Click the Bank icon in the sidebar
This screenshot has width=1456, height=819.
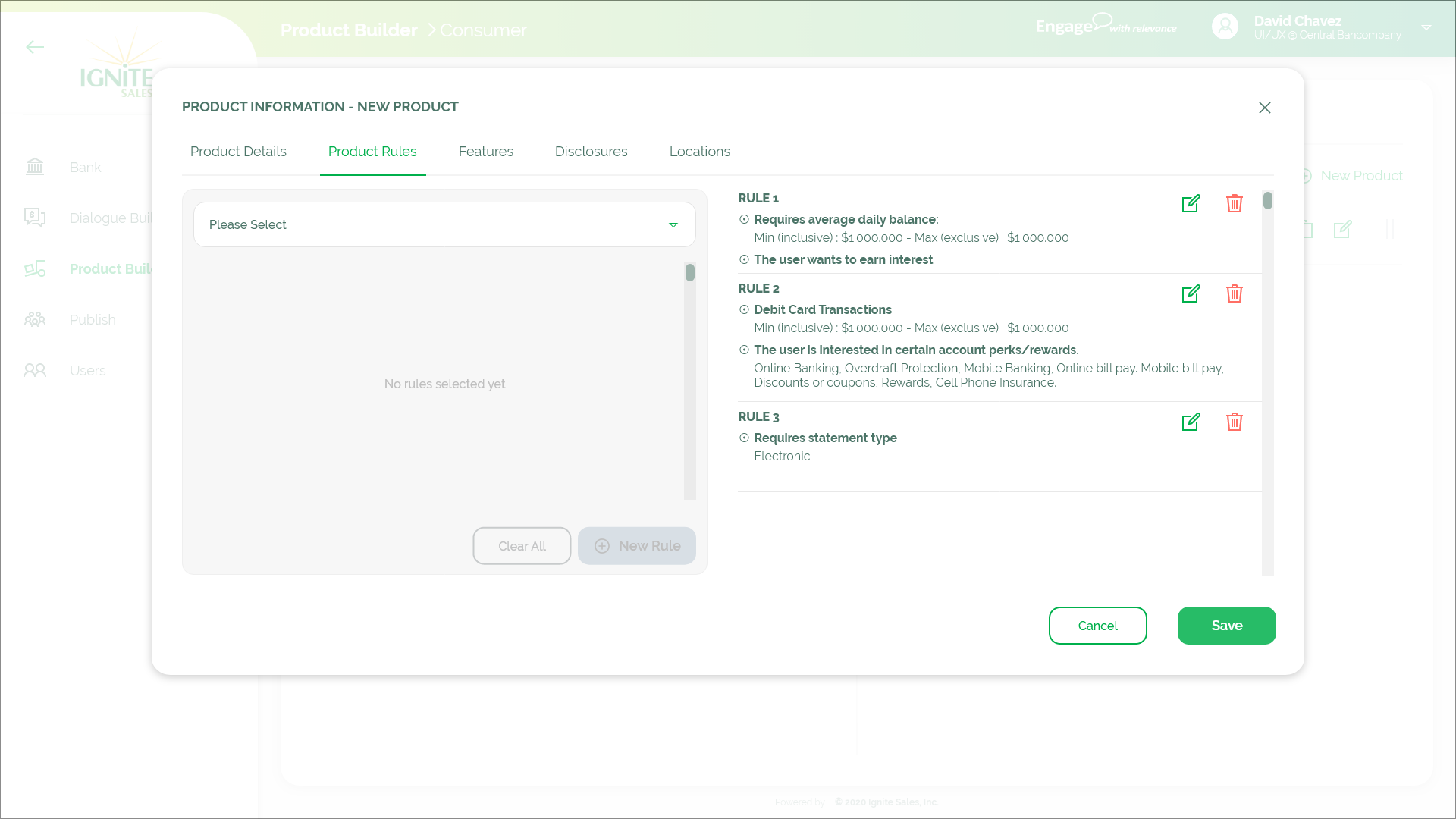(x=35, y=167)
